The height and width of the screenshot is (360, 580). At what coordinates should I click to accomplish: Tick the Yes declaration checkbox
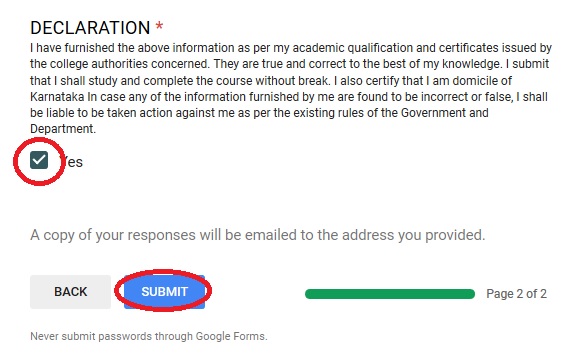(39, 160)
